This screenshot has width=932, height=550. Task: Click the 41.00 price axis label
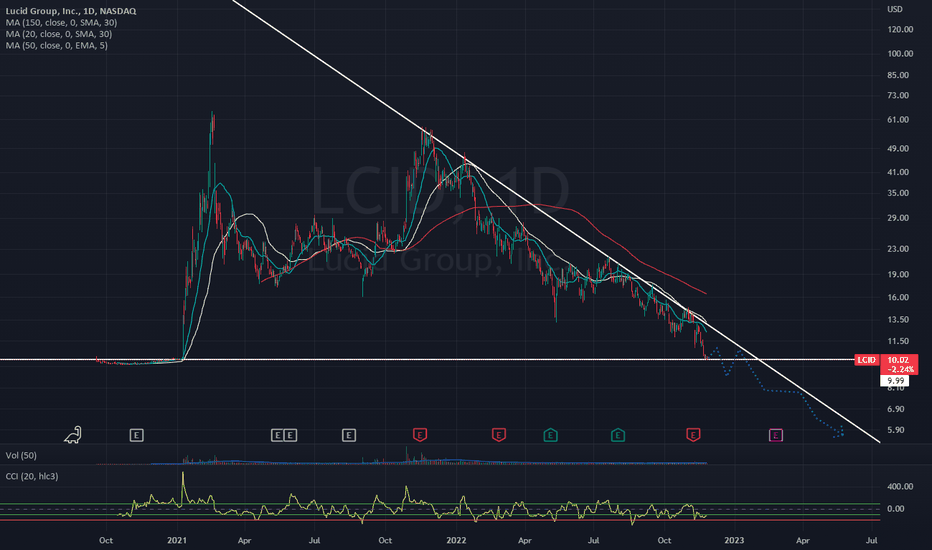click(x=898, y=172)
